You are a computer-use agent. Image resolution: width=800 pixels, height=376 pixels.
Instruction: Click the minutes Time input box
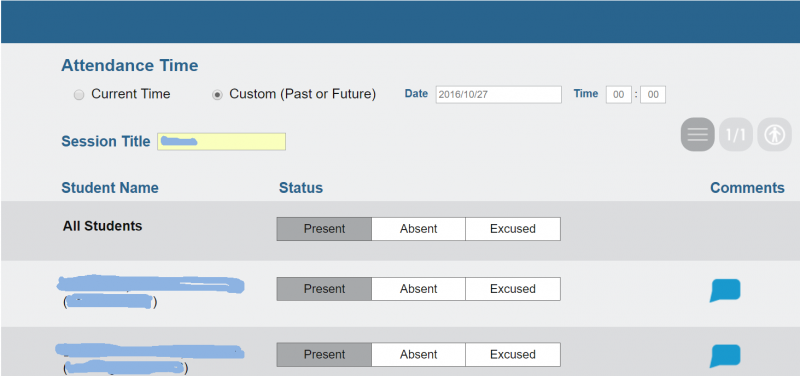[653, 95]
